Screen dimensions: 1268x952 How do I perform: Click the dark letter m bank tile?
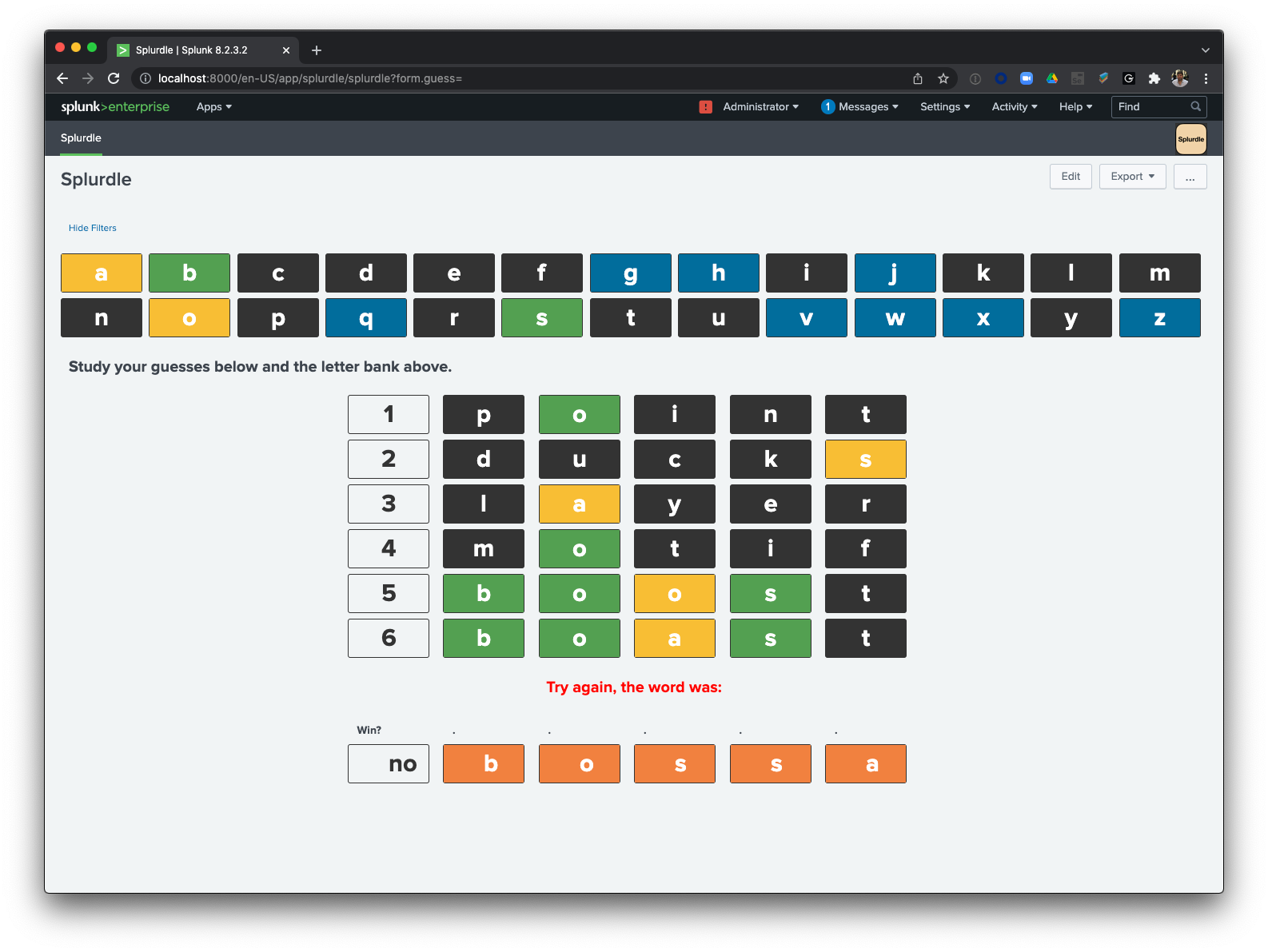pyautogui.click(x=1160, y=273)
